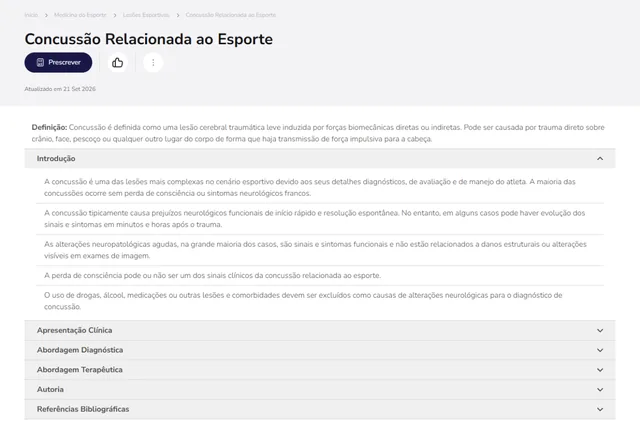Expand Abordagem Diagnóstica section chevron
The width and height of the screenshot is (640, 433).
(600, 350)
